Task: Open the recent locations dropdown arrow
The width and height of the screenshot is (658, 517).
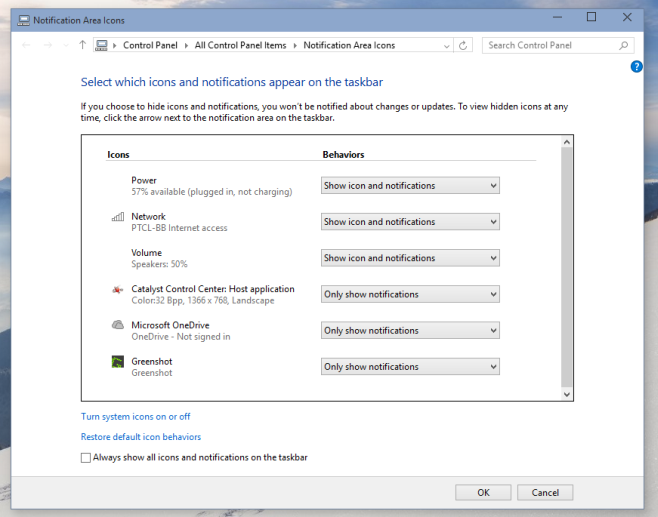Action: click(65, 45)
